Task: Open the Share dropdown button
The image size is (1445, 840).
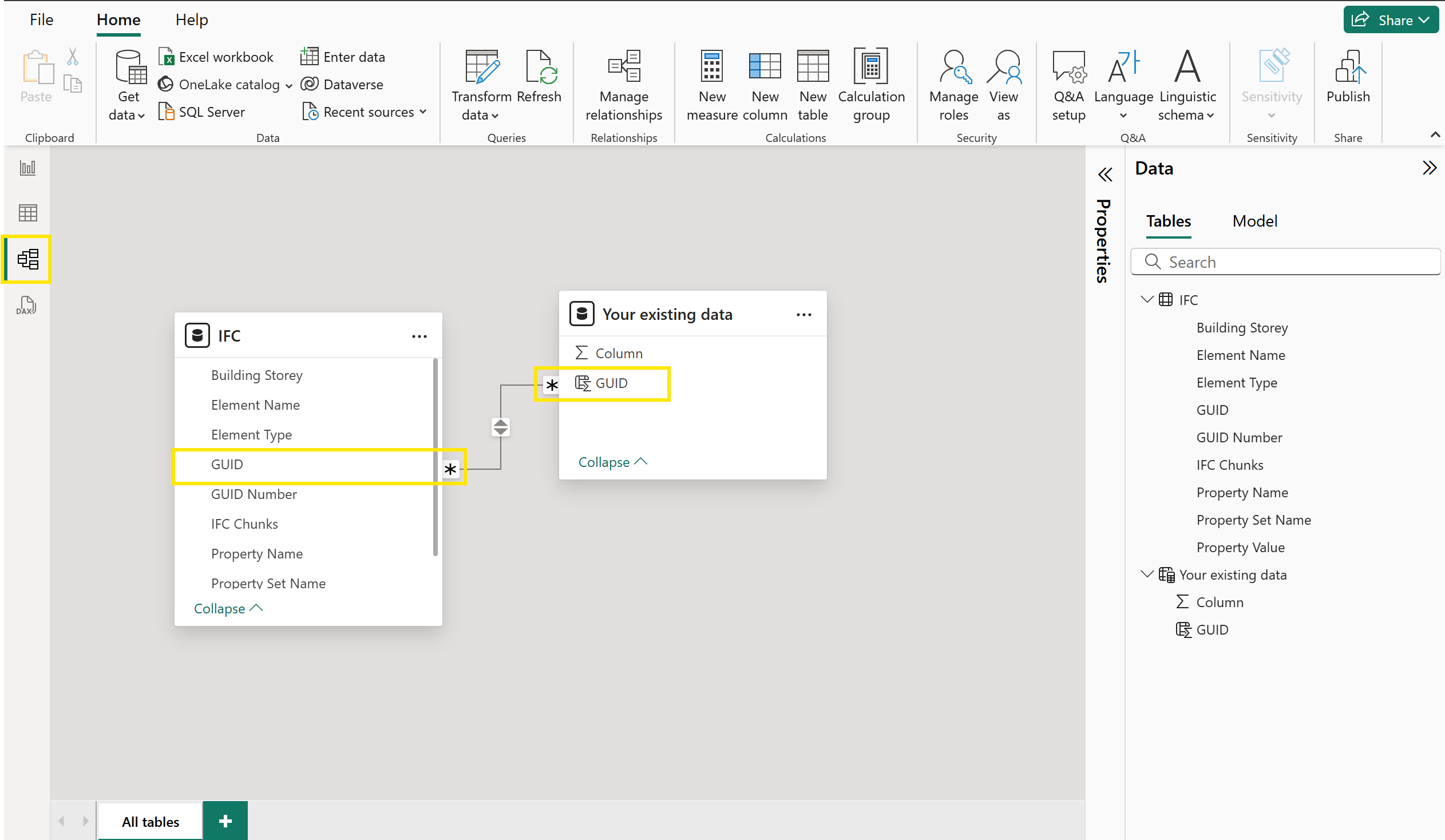Action: (1391, 20)
